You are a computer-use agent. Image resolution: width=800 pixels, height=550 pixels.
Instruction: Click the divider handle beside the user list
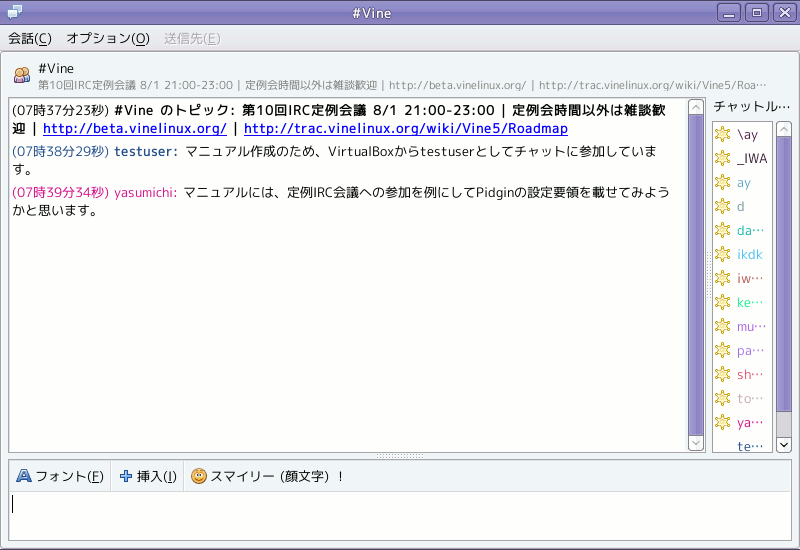point(709,275)
